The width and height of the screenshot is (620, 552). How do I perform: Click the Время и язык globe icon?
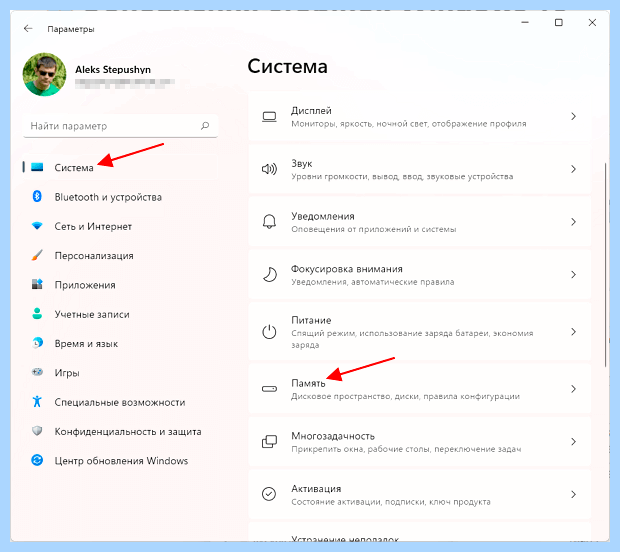pyautogui.click(x=37, y=343)
